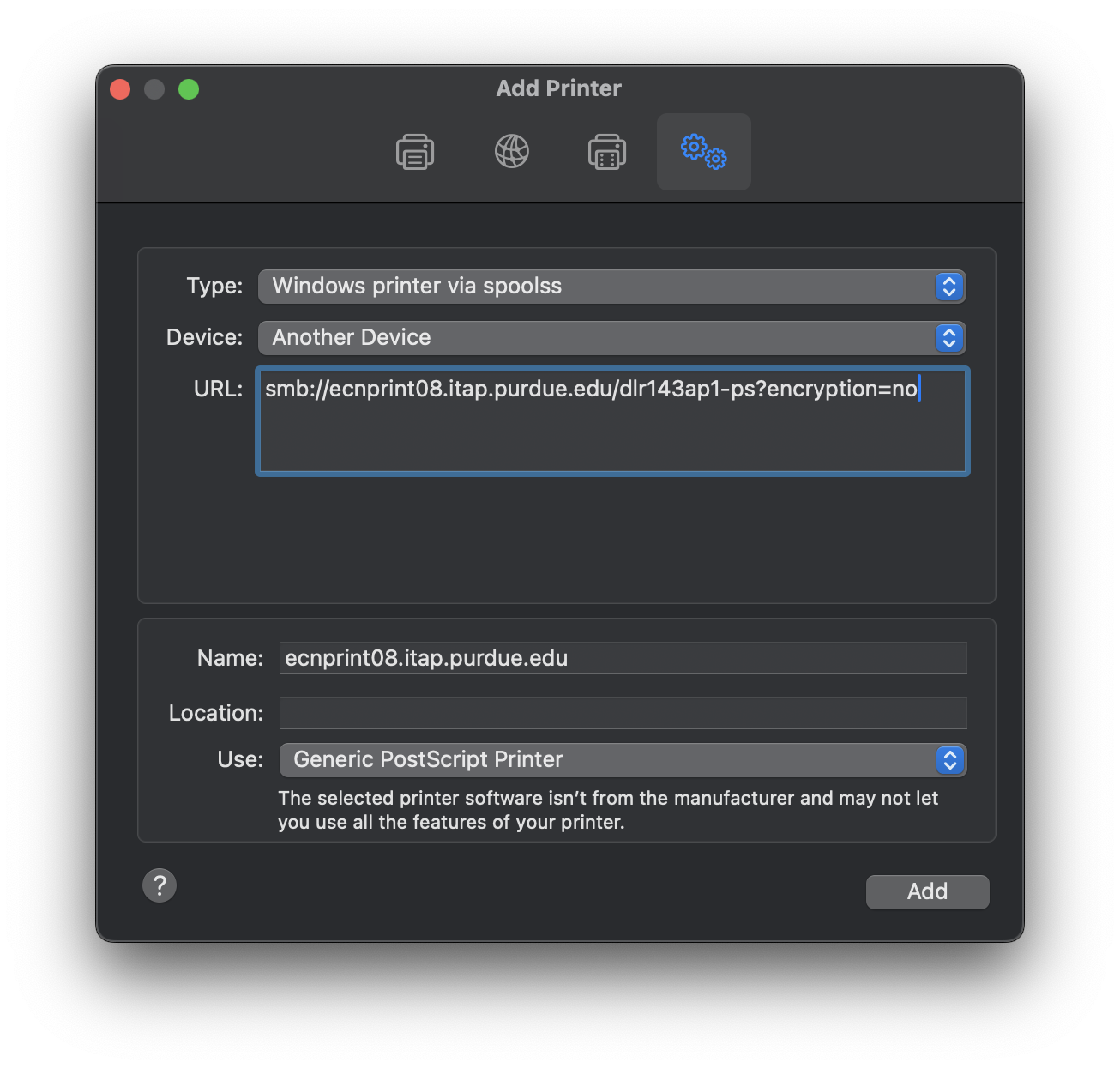Viewport: 1120px width, 1069px height.
Task: Click the "Type:" field label
Action: point(214,286)
